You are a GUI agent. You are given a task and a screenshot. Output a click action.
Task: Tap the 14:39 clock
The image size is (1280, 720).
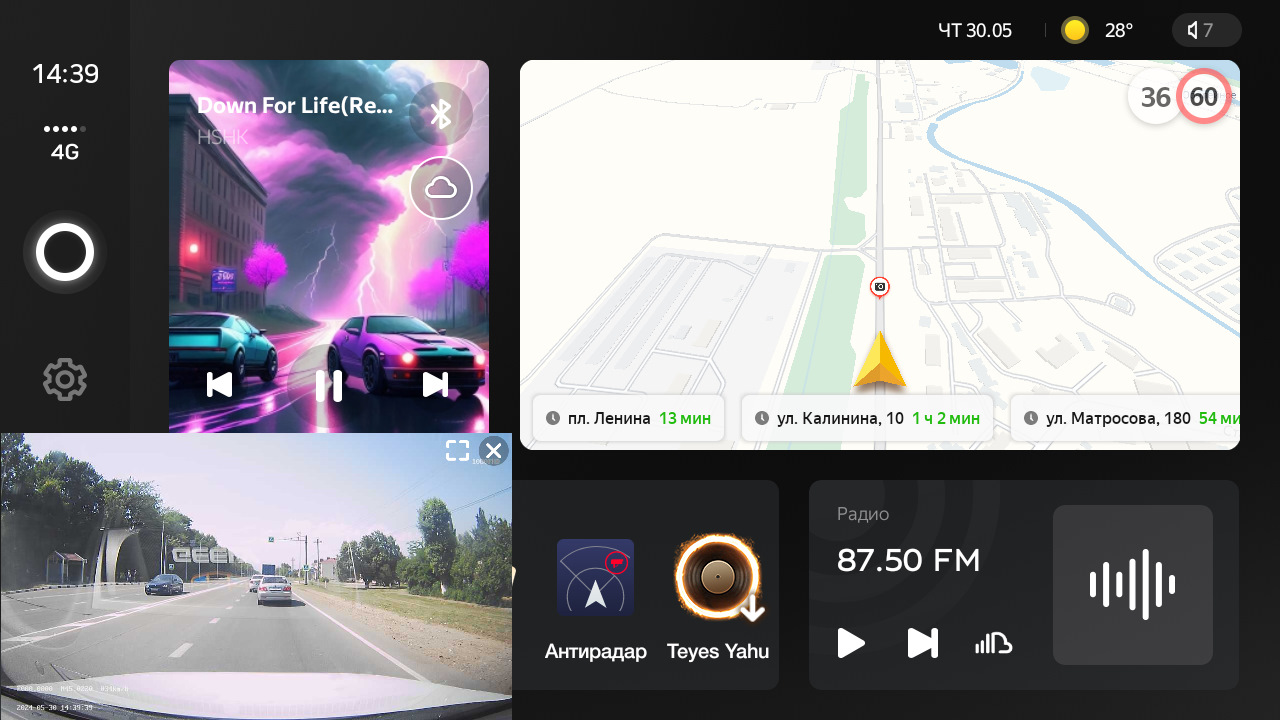(x=65, y=74)
